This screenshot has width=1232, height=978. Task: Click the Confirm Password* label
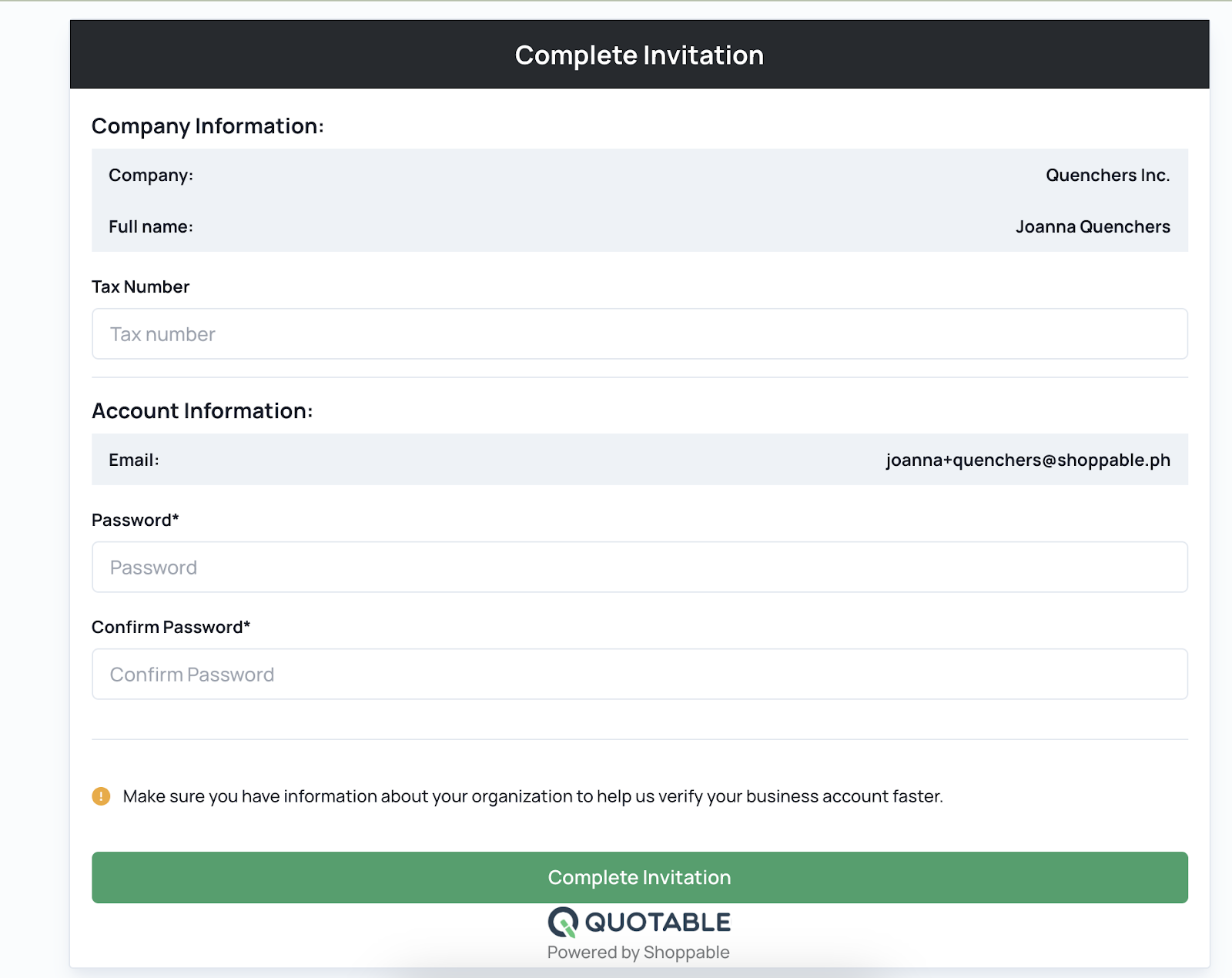(x=171, y=627)
